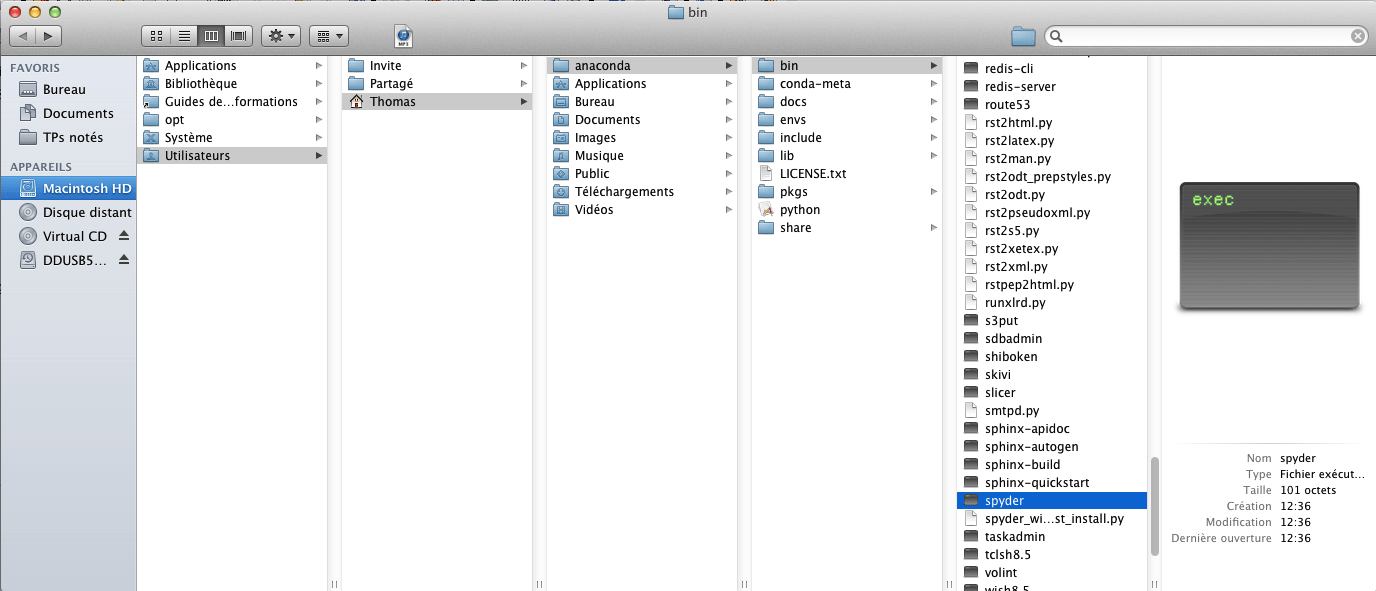Select the Thomas home folder
1376x591 pixels.
[x=437, y=102]
